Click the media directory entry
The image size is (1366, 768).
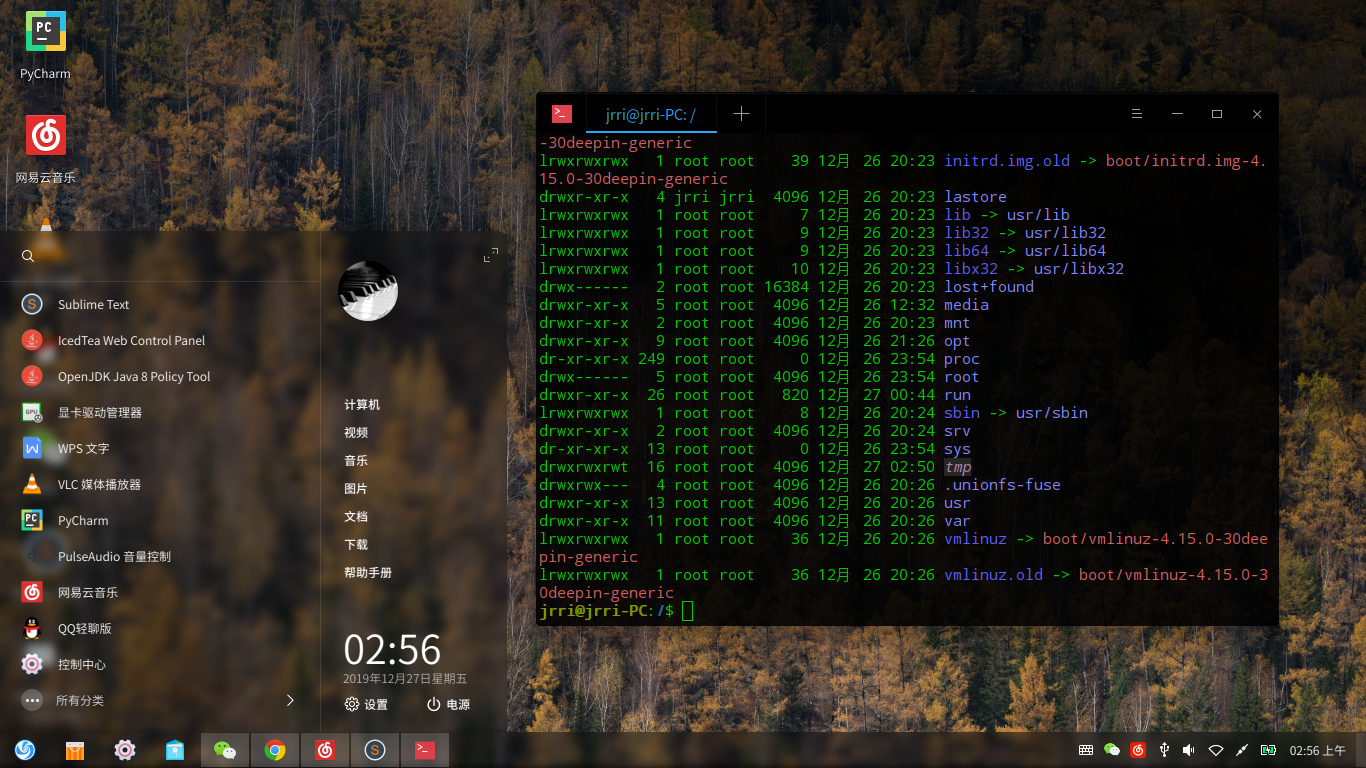coord(966,305)
